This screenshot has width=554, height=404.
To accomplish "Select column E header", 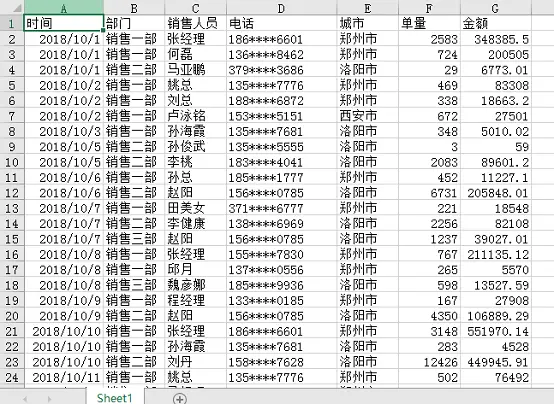I will 368,8.
